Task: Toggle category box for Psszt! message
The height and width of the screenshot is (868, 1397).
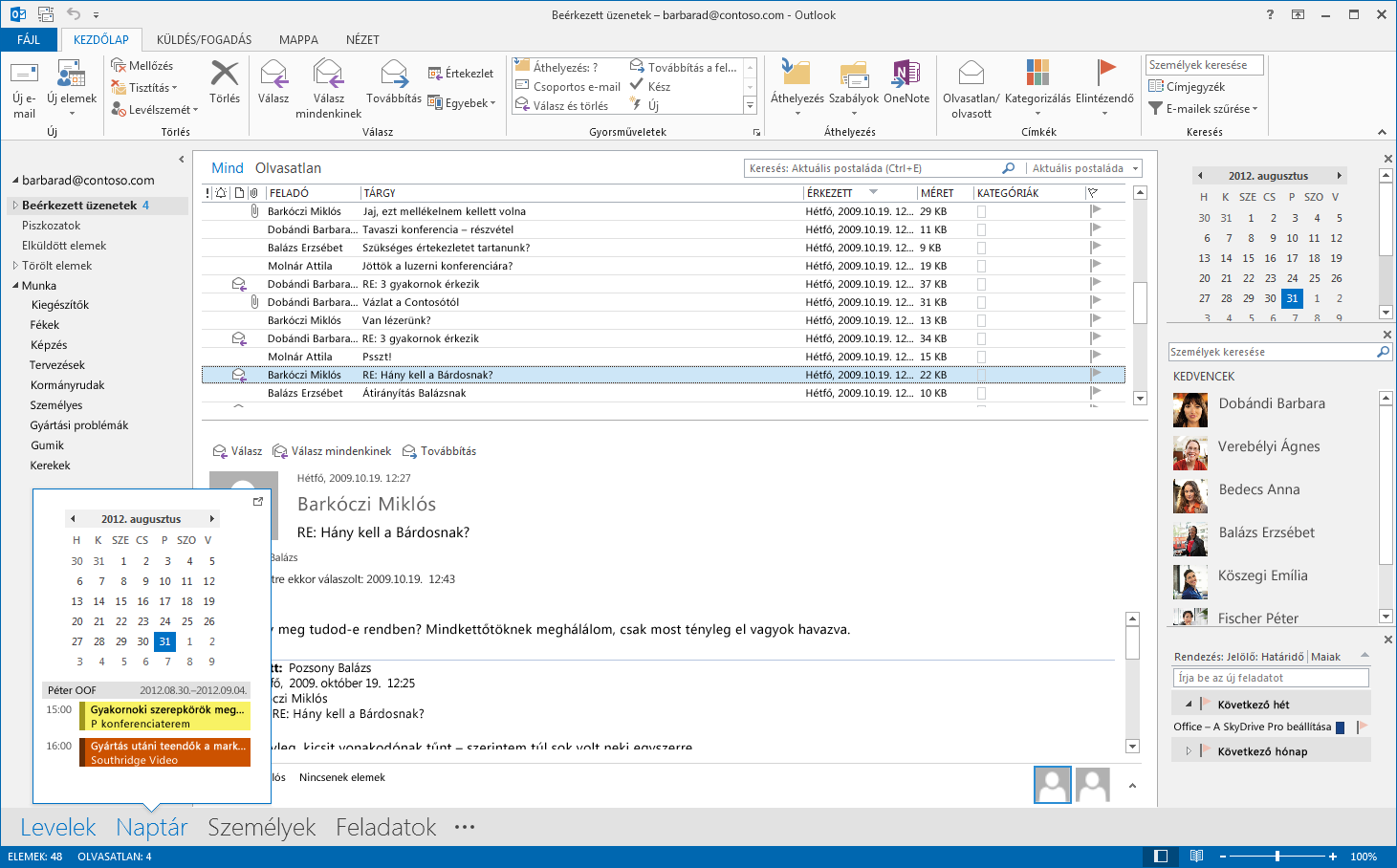Action: click(x=981, y=357)
